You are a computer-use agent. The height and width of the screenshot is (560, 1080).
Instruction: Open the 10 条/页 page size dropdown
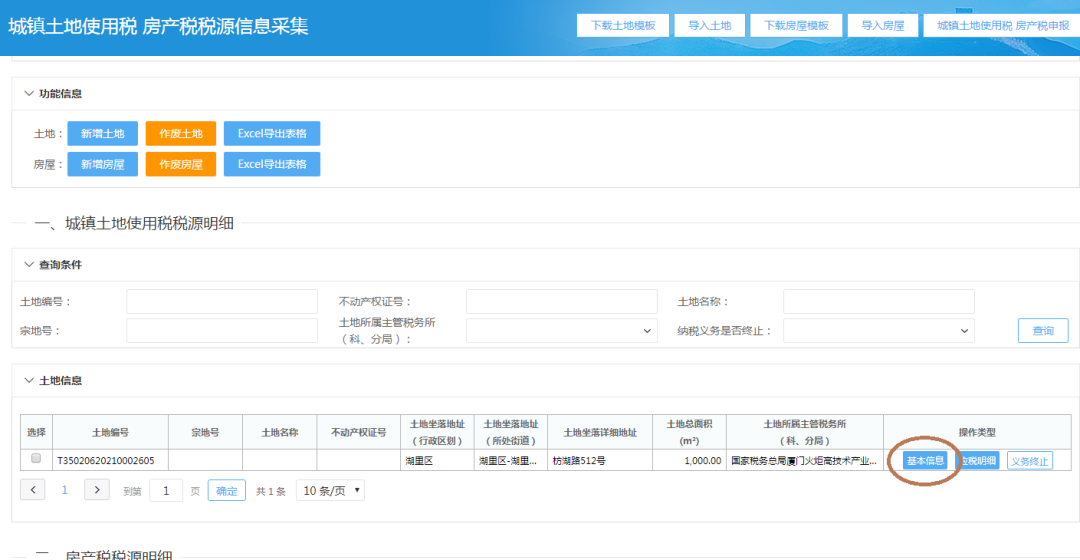tap(331, 490)
